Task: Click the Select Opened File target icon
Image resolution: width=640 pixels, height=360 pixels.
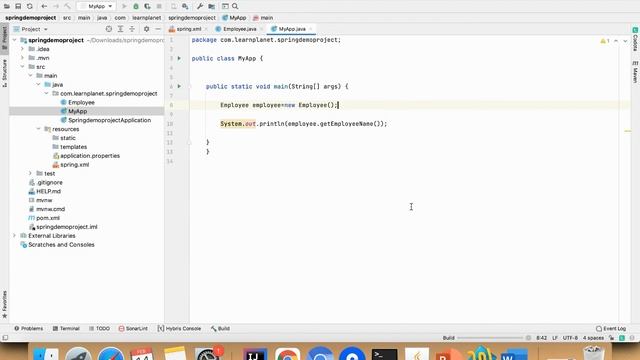Action: pos(109,29)
